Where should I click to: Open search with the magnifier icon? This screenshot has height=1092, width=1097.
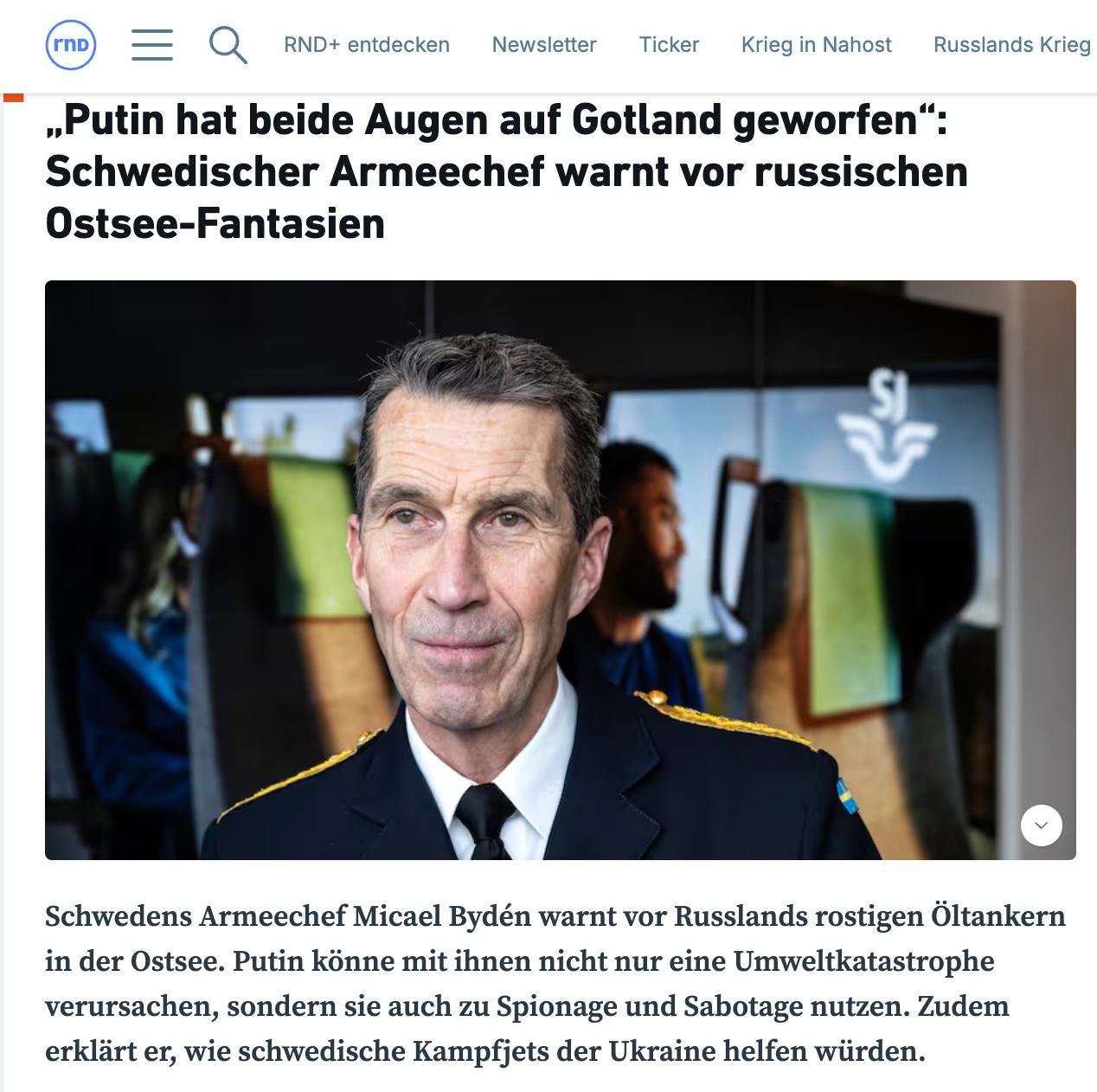pos(228,44)
